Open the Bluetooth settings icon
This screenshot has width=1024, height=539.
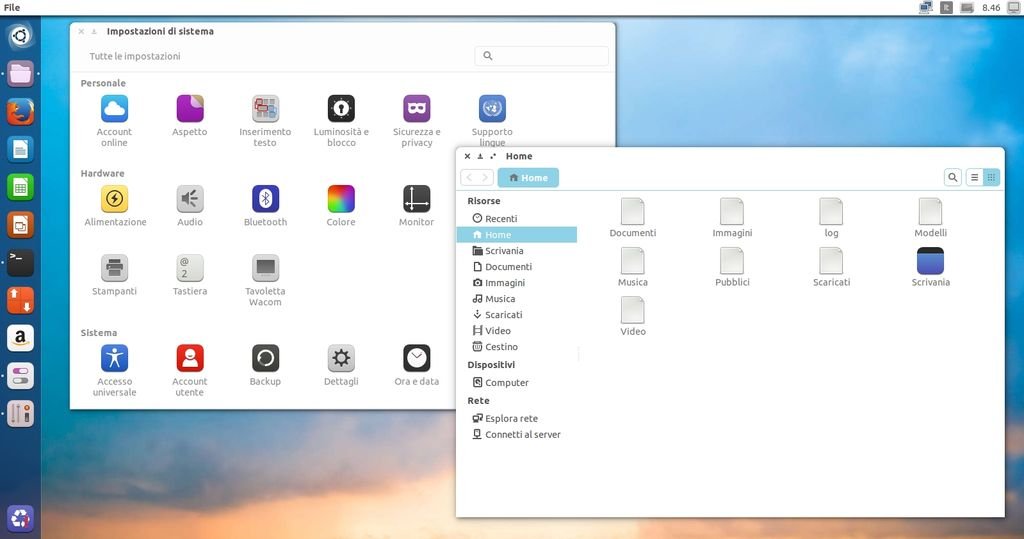click(x=265, y=199)
